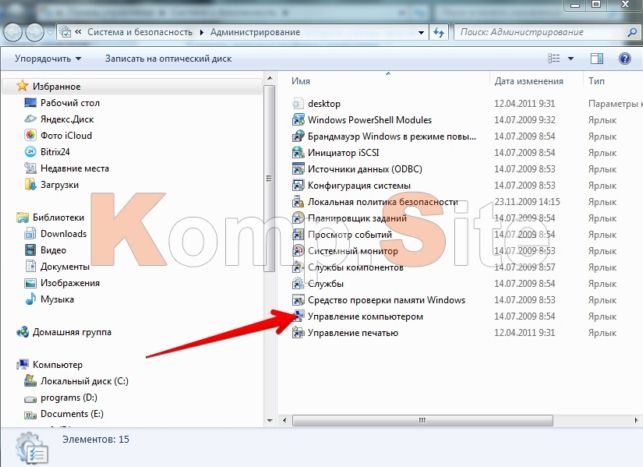Click the Изображения library icon
The width and height of the screenshot is (643, 467).
[30, 283]
